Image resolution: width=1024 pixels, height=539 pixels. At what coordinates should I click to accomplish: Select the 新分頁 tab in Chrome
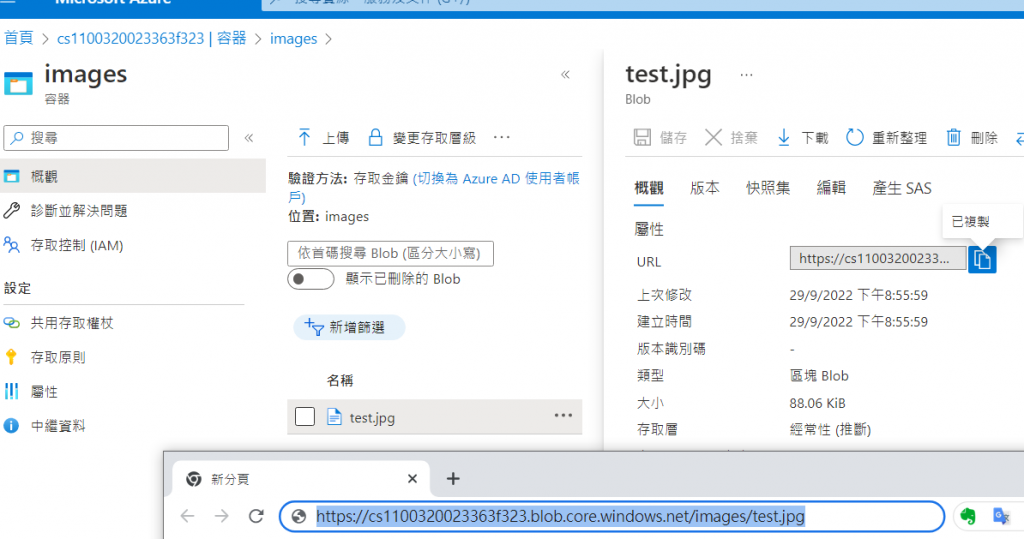[301, 479]
